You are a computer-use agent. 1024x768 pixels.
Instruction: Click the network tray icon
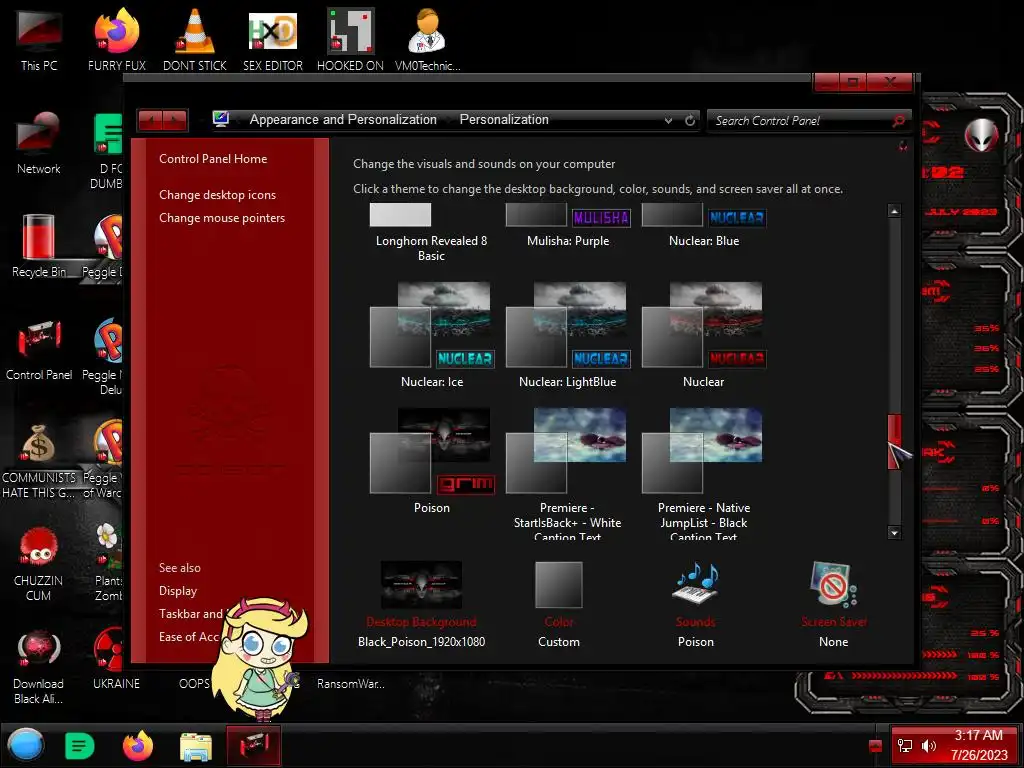[x=905, y=746]
